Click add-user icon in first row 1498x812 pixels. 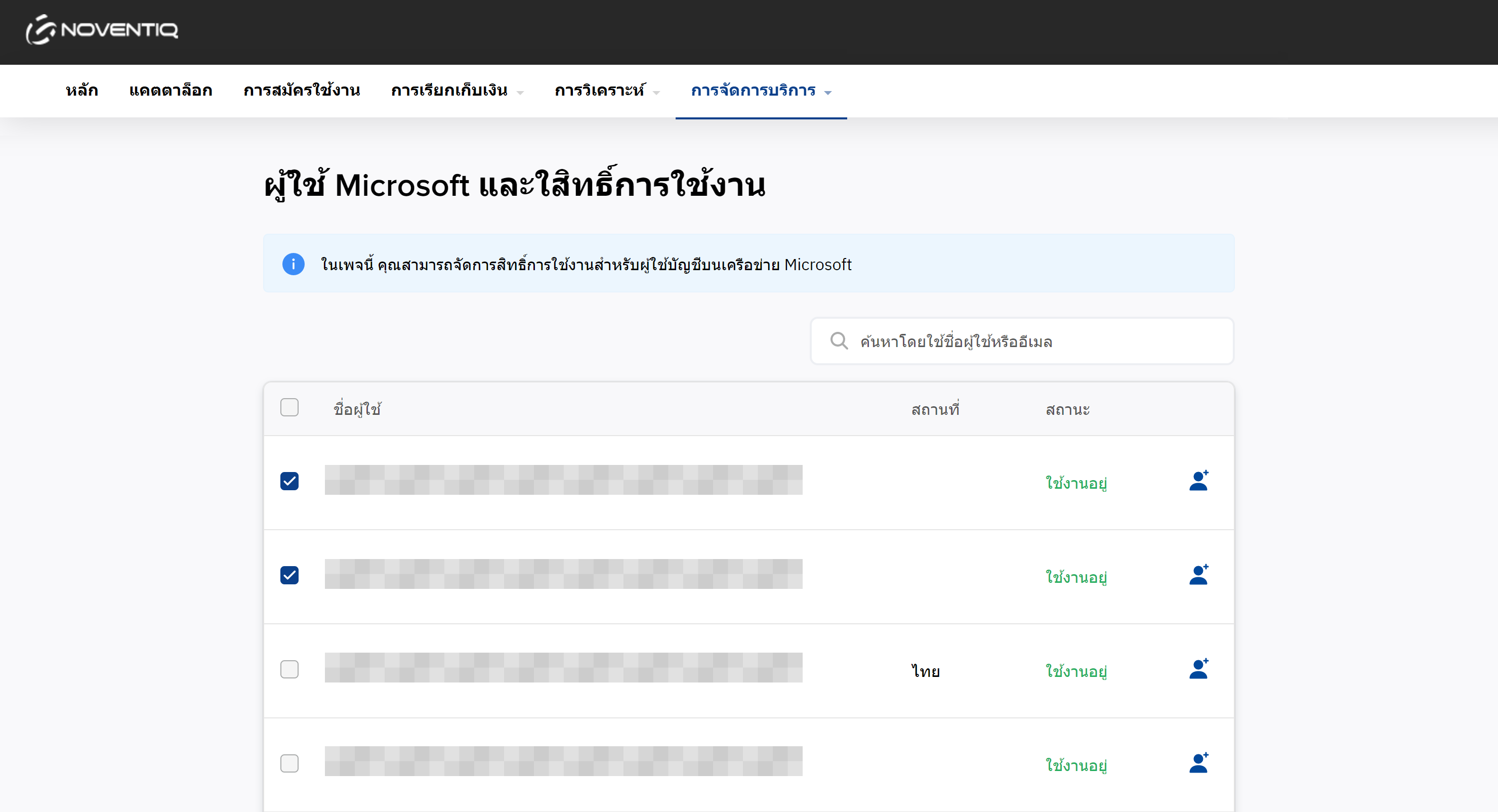(1198, 481)
